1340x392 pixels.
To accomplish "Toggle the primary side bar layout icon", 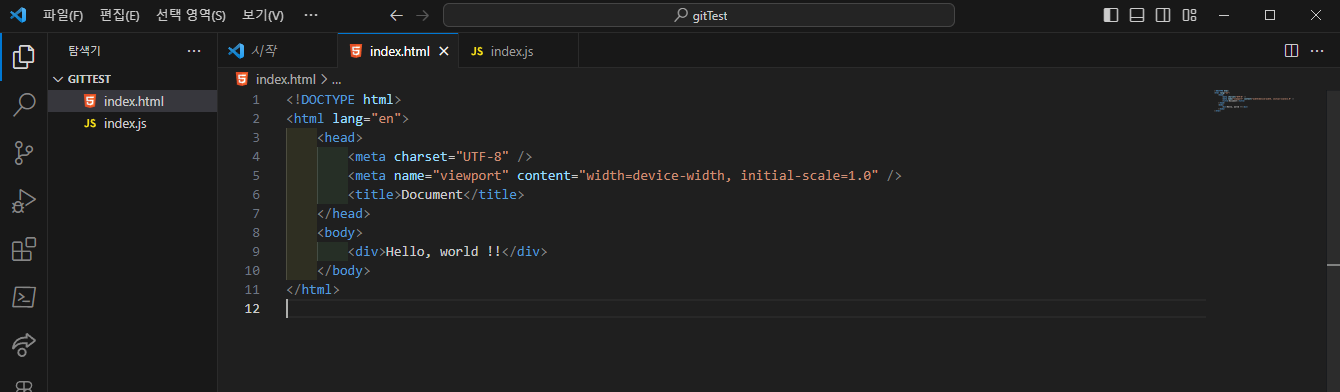I will 1111,15.
